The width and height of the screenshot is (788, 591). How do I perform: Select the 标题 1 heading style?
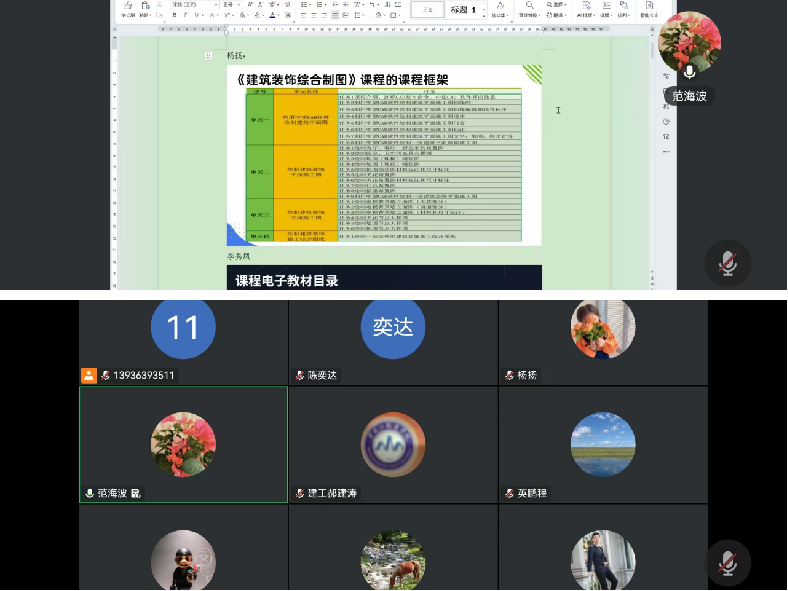click(x=465, y=9)
